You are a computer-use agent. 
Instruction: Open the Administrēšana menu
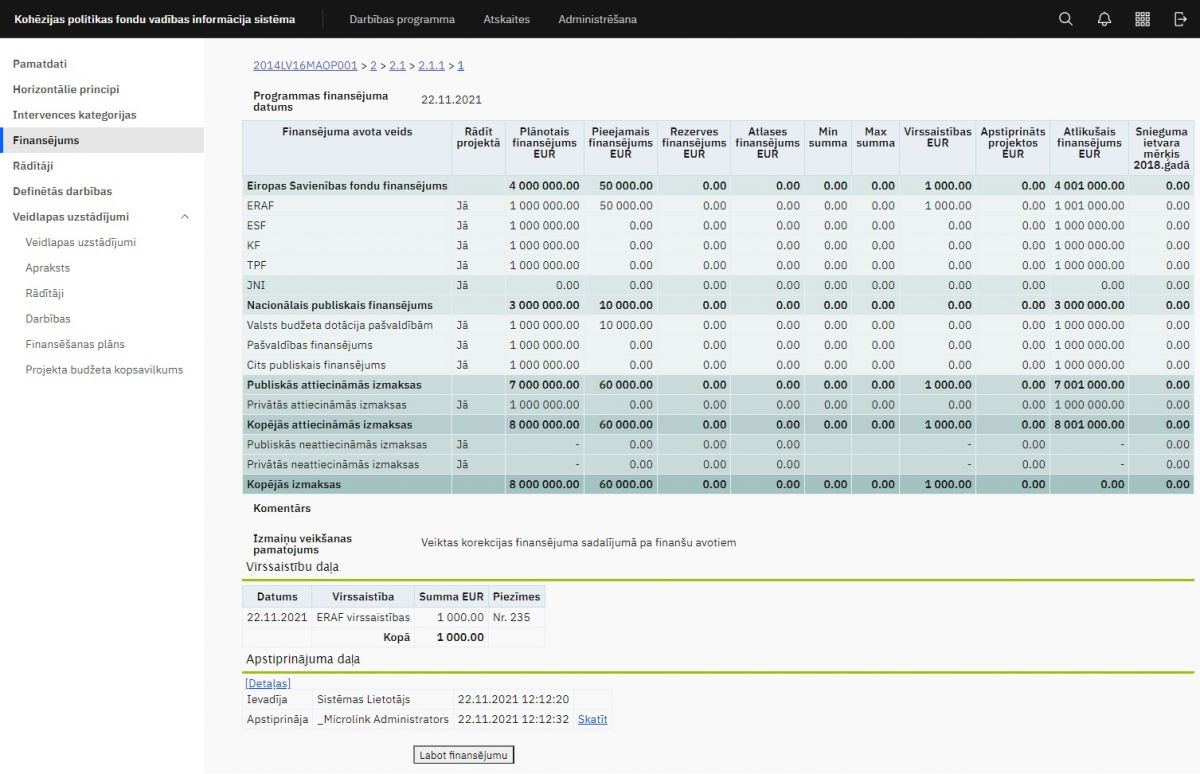pos(597,19)
